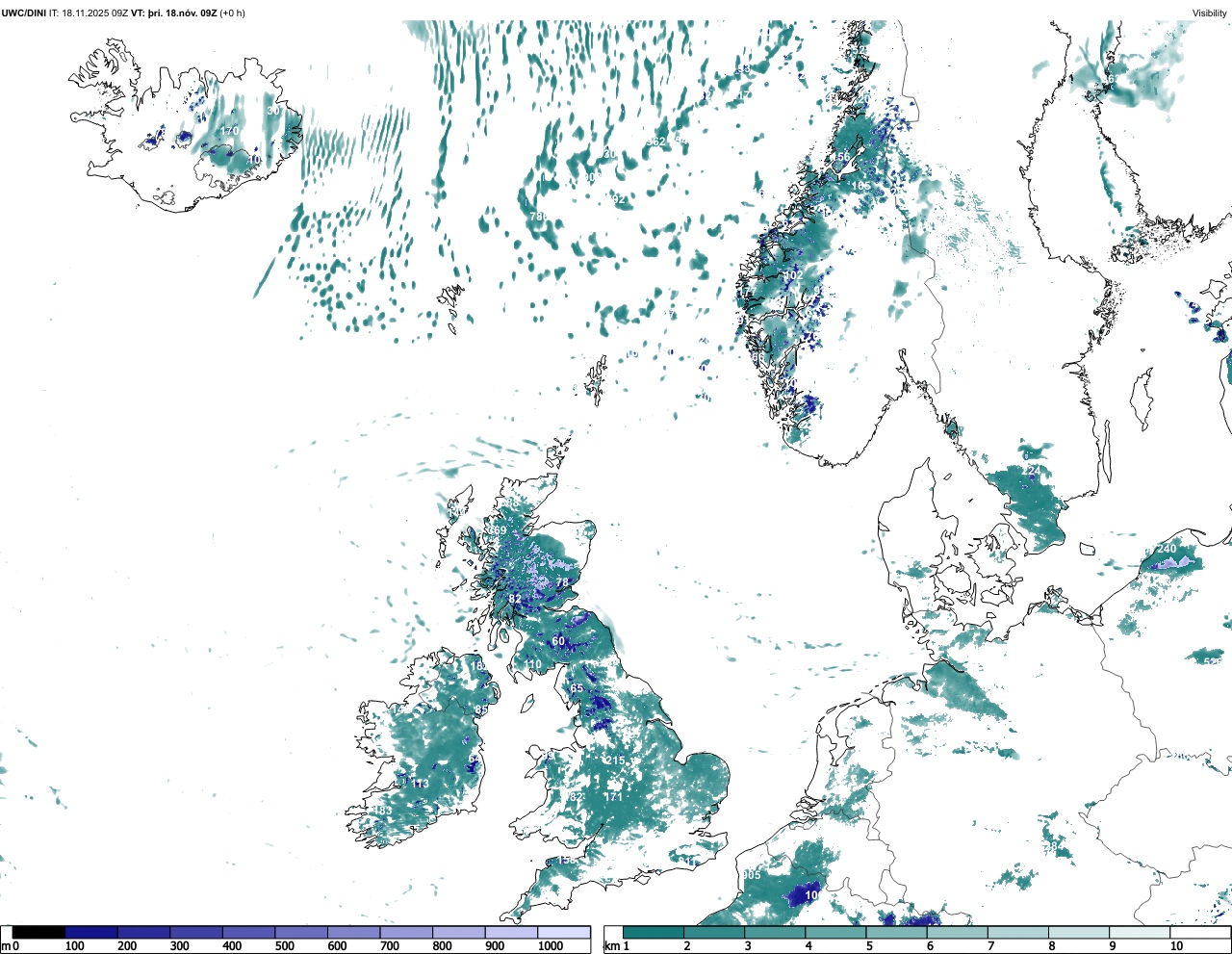Click the '156' value over northern Norway
Image resolution: width=1232 pixels, height=954 pixels.
pyautogui.click(x=840, y=157)
